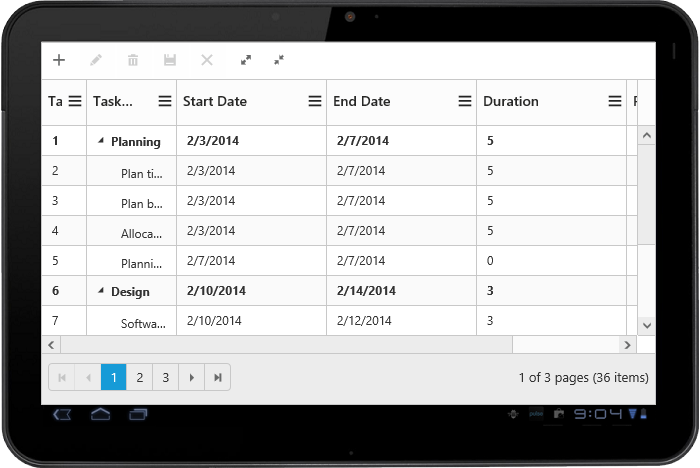Image resolution: width=700 pixels, height=468 pixels.
Task: Click the vertical scrollbar down arrow
Action: coord(646,325)
